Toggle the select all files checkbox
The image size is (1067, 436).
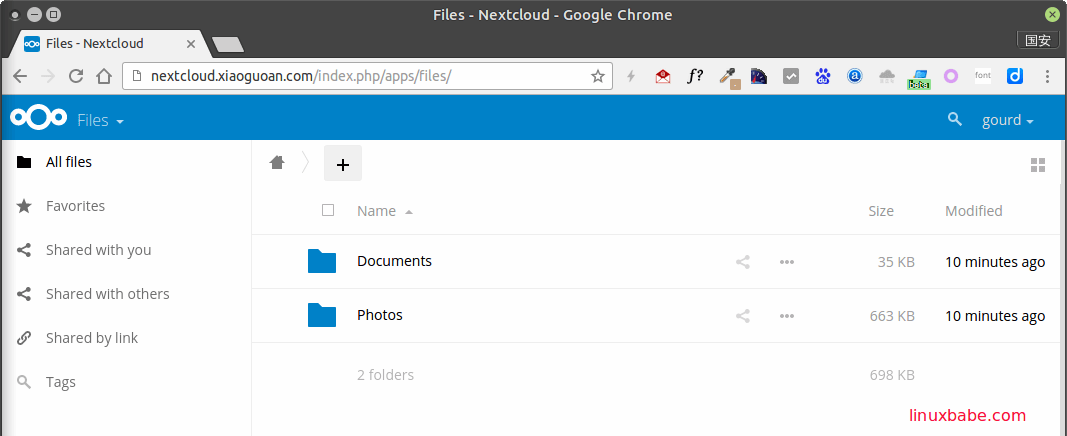tap(328, 210)
